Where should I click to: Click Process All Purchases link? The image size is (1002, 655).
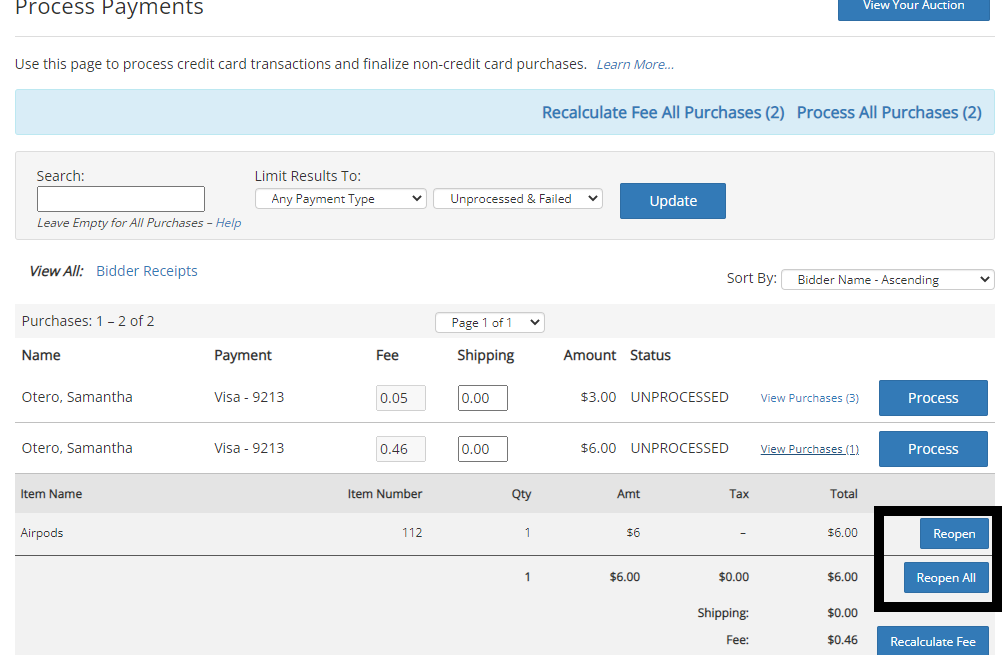coord(888,113)
